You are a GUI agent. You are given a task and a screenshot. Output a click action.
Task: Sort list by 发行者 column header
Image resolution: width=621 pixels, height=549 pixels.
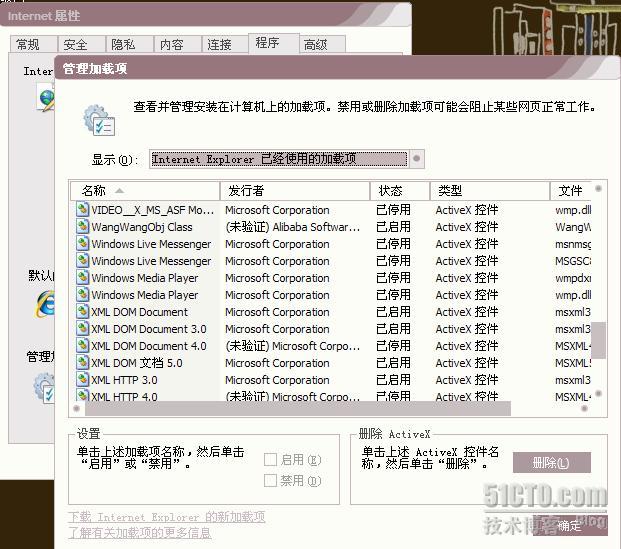(x=295, y=191)
